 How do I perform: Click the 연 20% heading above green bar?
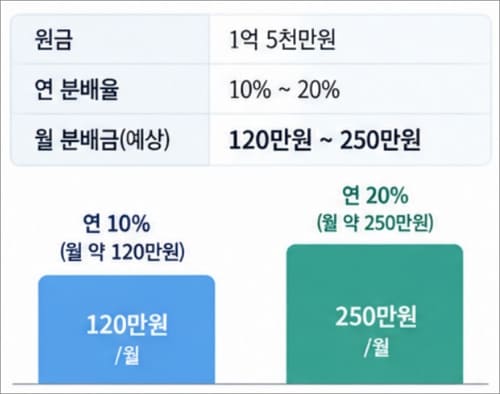pyautogui.click(x=375, y=195)
